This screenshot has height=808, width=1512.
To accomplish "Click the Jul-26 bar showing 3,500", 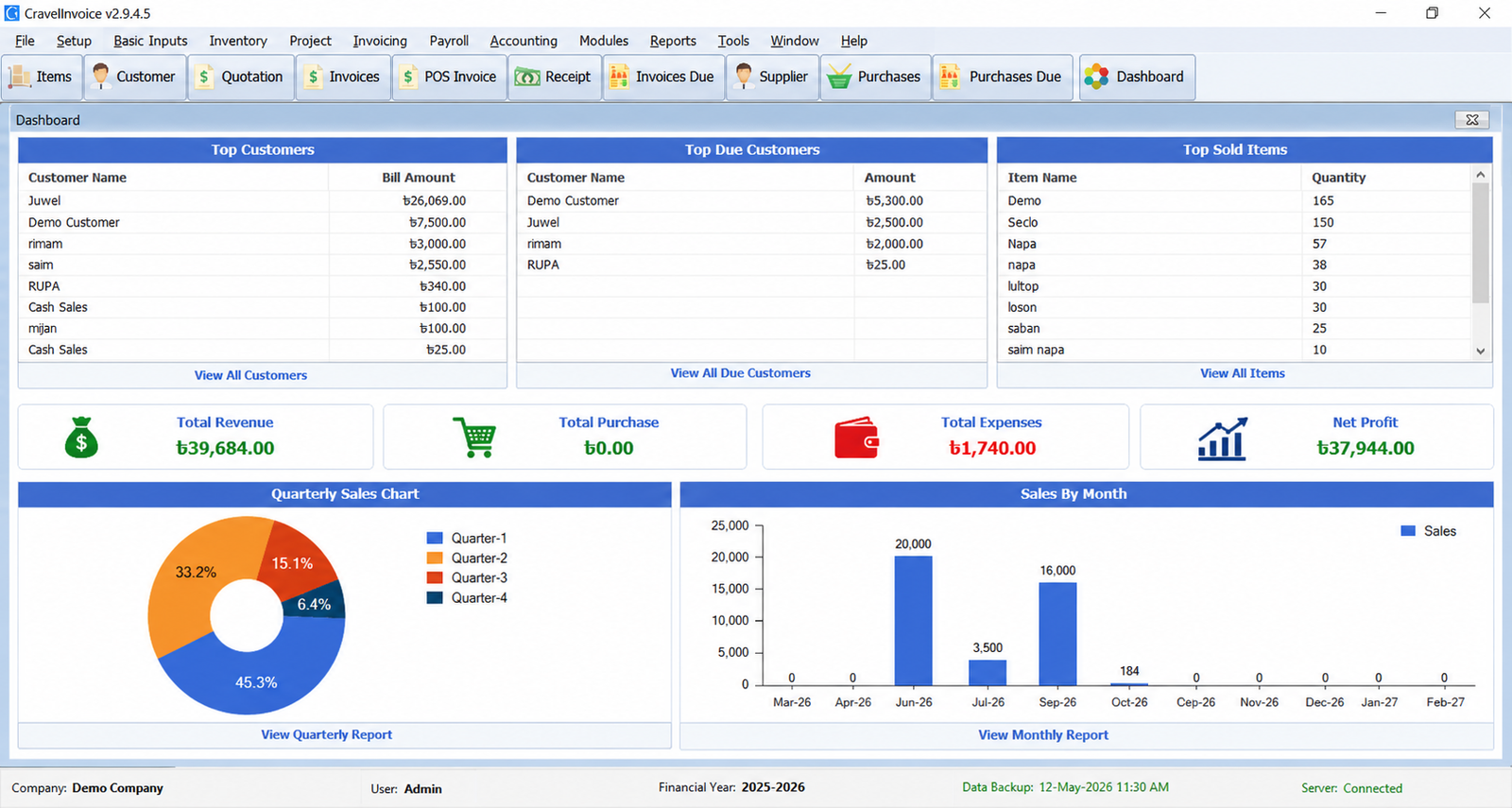I will pyautogui.click(x=988, y=673).
